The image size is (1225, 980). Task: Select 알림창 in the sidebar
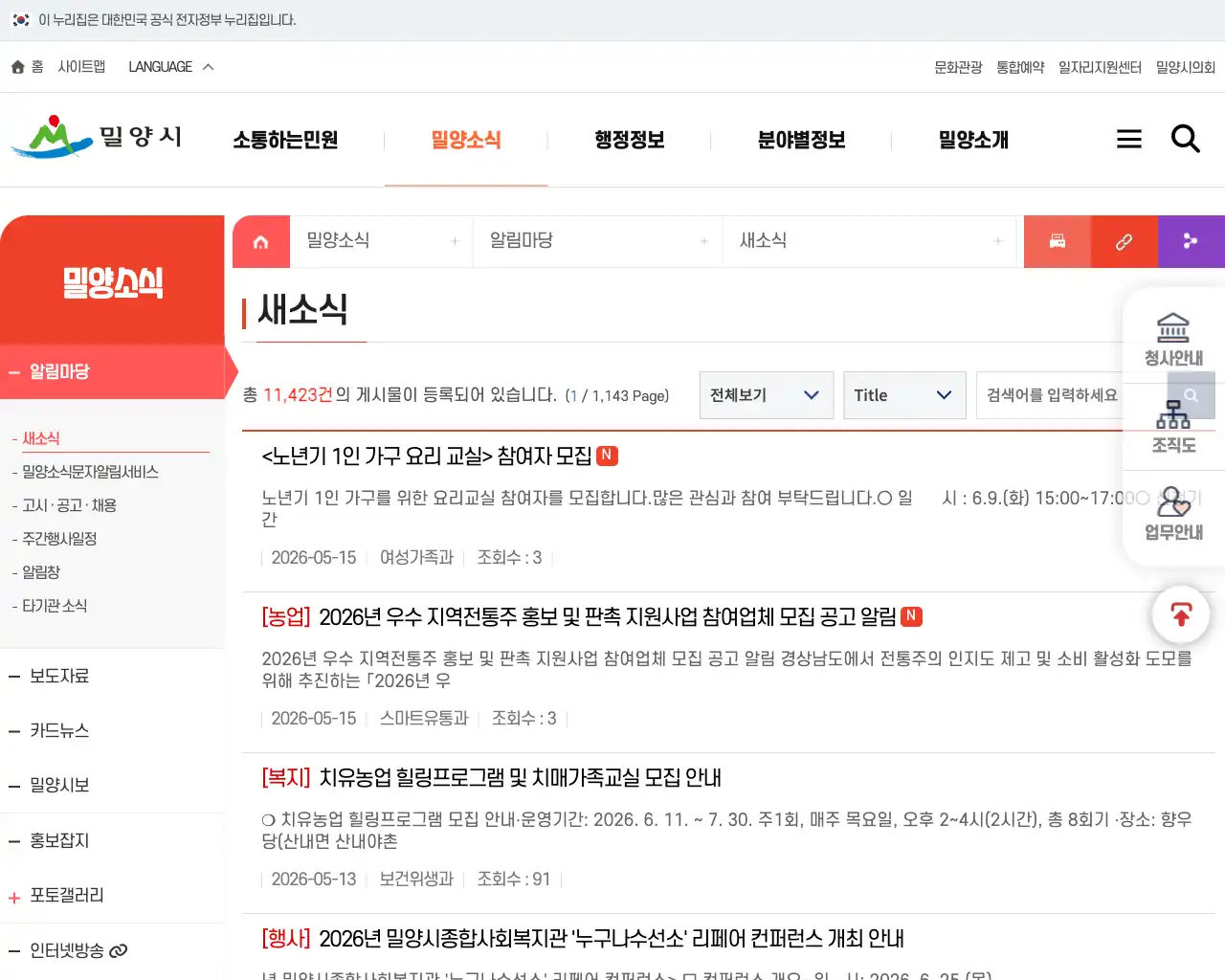pos(41,572)
